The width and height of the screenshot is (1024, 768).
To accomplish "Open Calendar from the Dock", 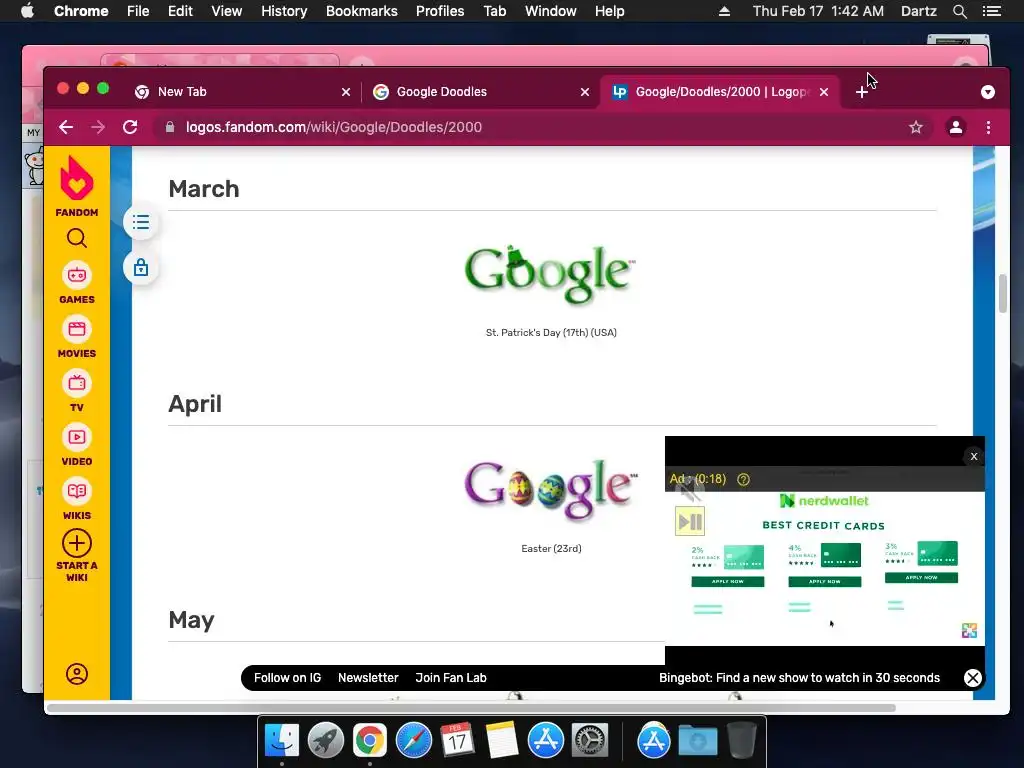I will tap(457, 741).
